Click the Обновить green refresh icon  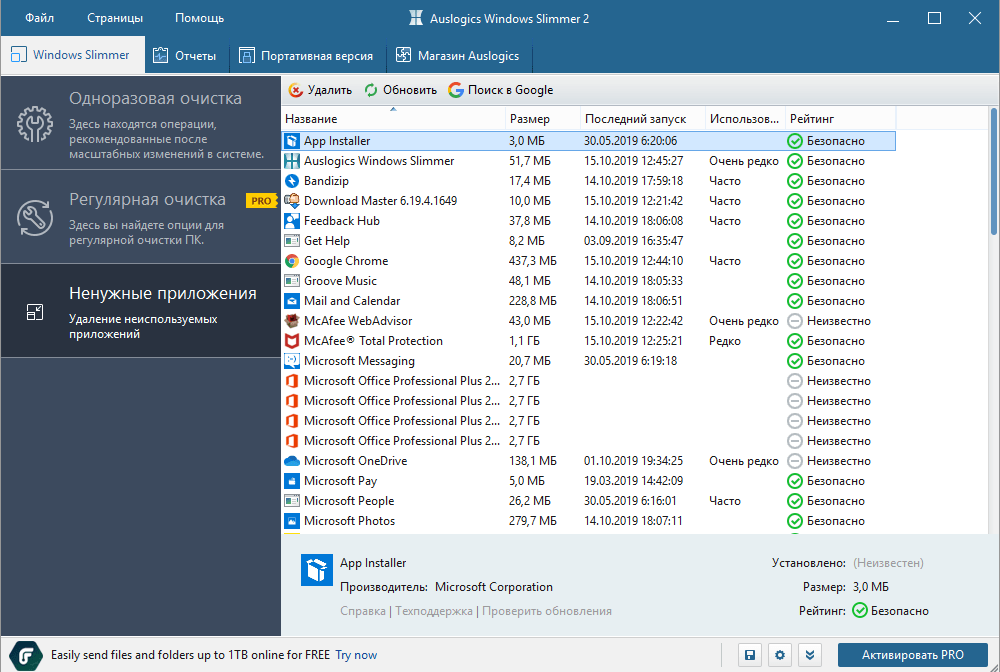click(x=371, y=90)
